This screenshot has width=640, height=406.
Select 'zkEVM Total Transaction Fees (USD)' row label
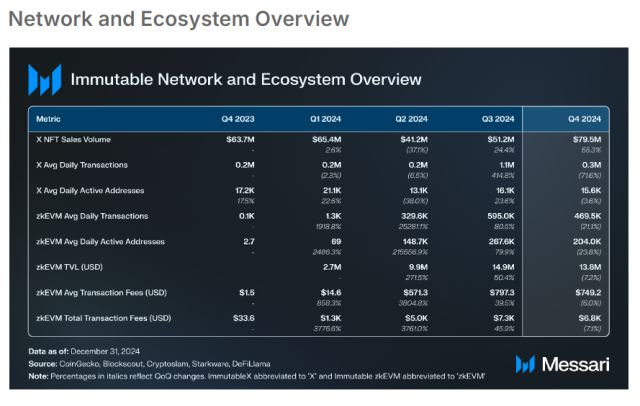coord(104,318)
